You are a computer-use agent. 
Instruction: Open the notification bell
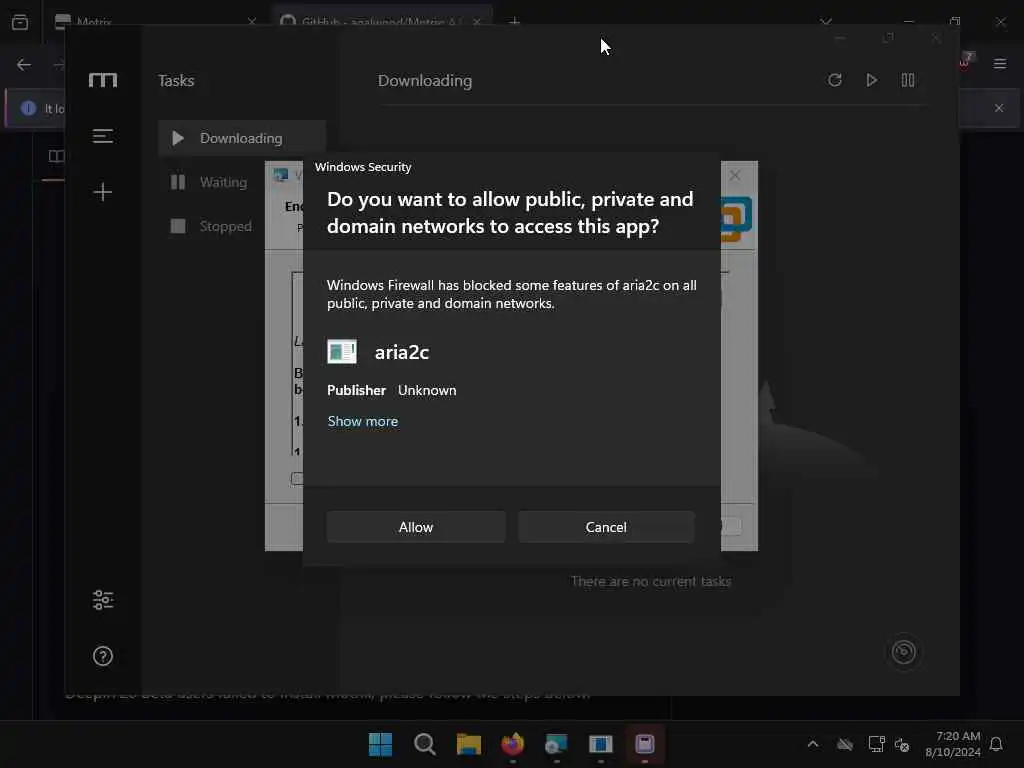[997, 744]
